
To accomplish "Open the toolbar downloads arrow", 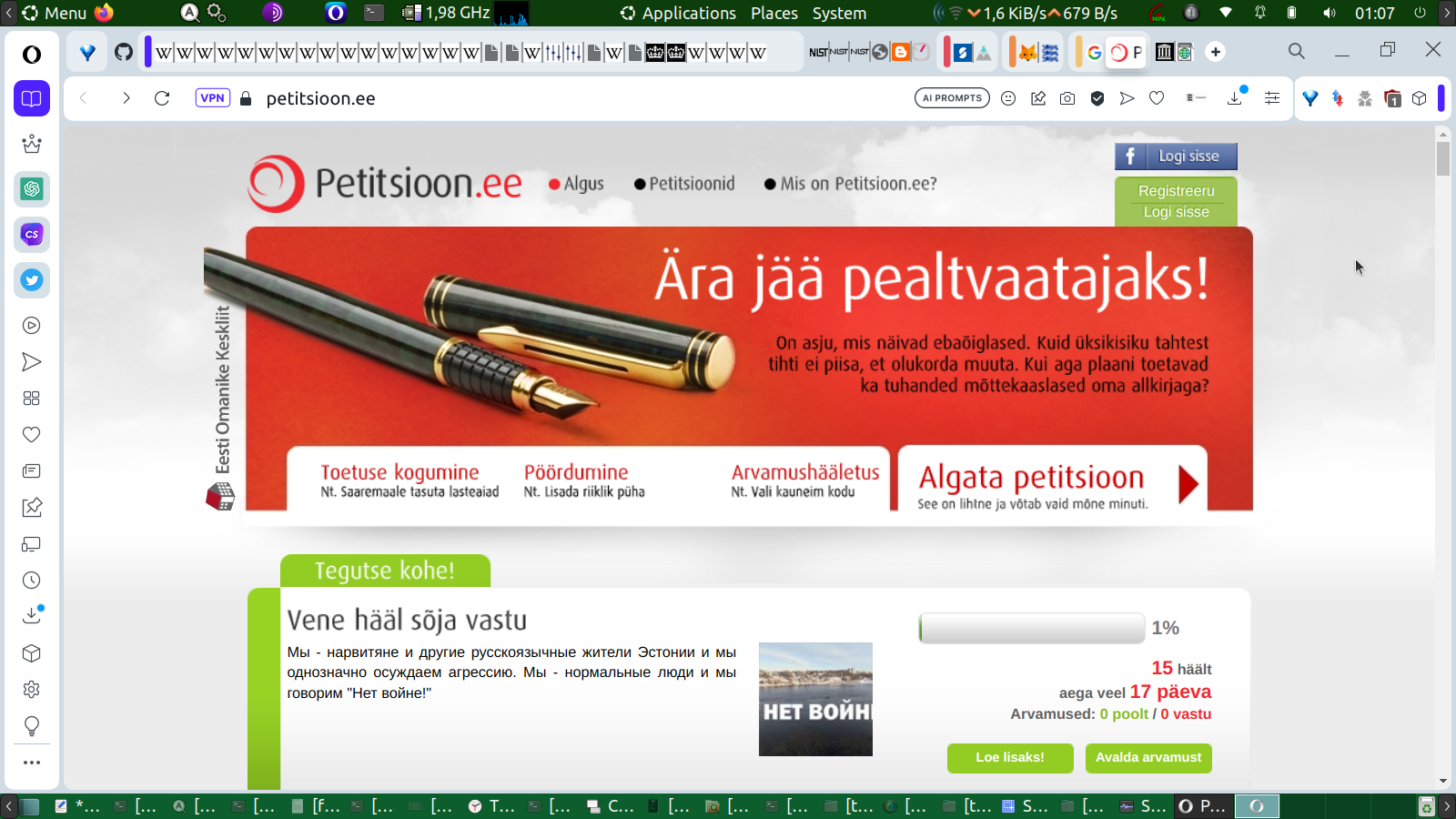I will pos(1236,96).
